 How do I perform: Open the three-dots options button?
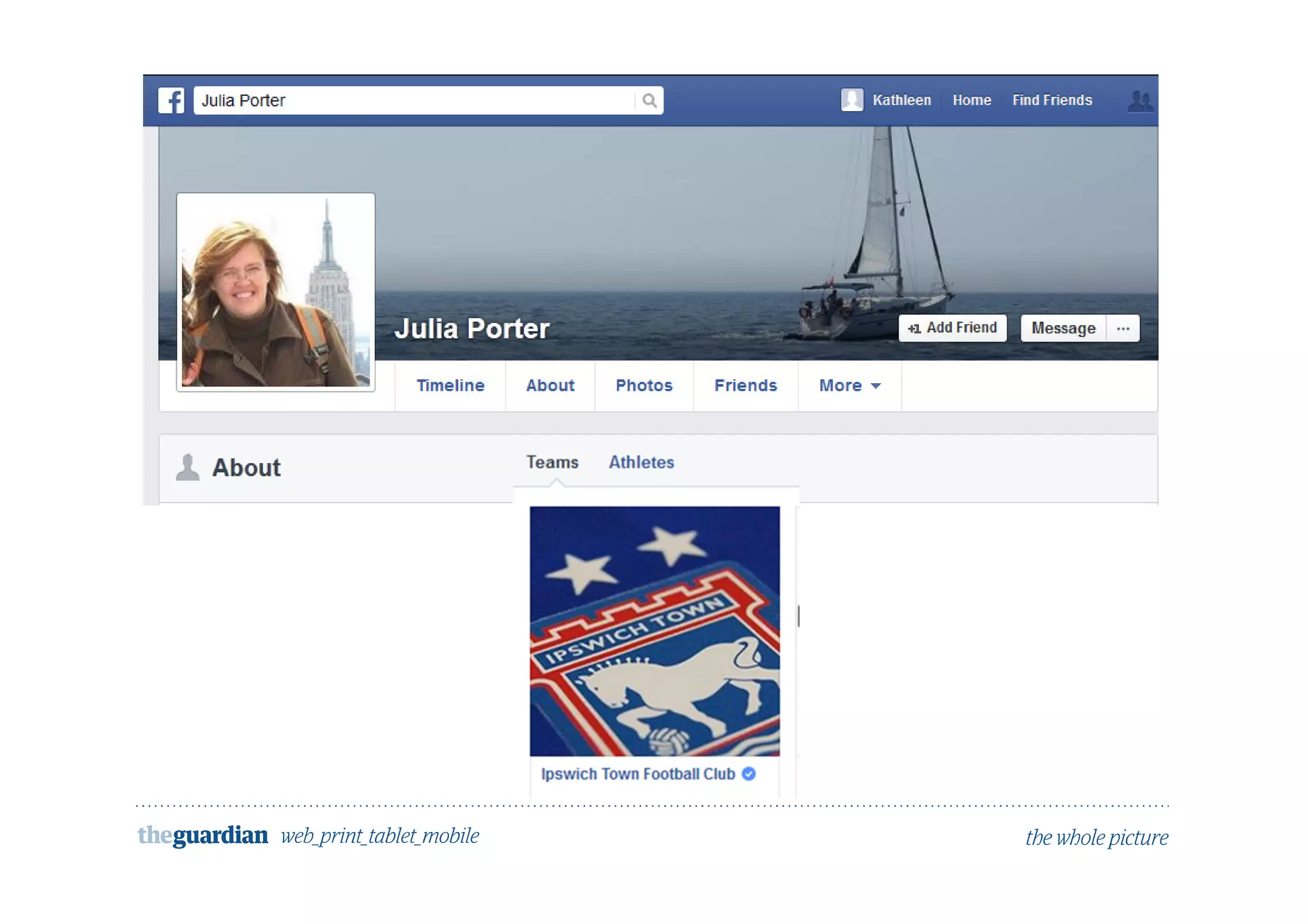[1123, 328]
